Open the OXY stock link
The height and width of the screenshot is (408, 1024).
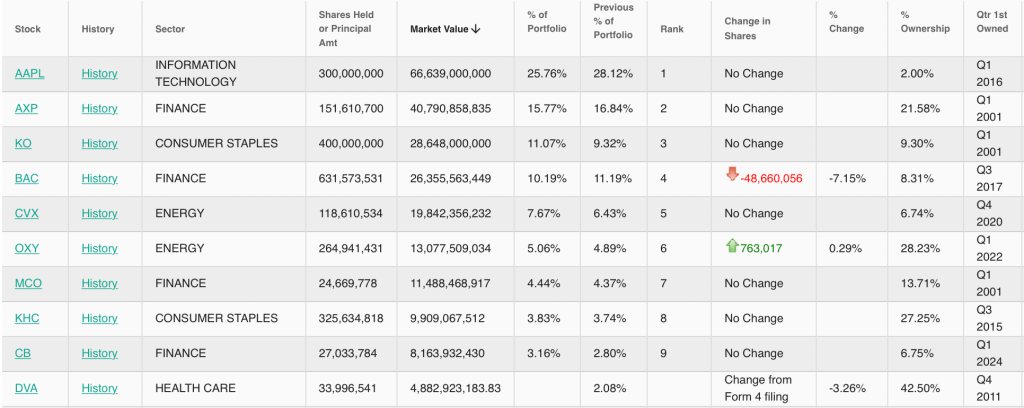pos(27,249)
